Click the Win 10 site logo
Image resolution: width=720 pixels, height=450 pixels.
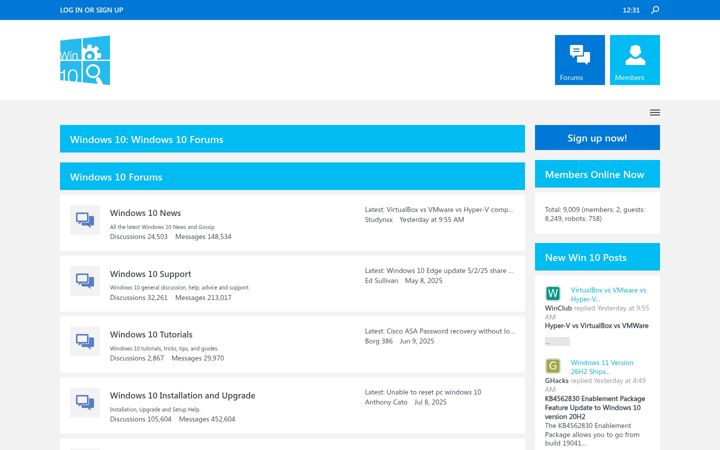tap(85, 60)
